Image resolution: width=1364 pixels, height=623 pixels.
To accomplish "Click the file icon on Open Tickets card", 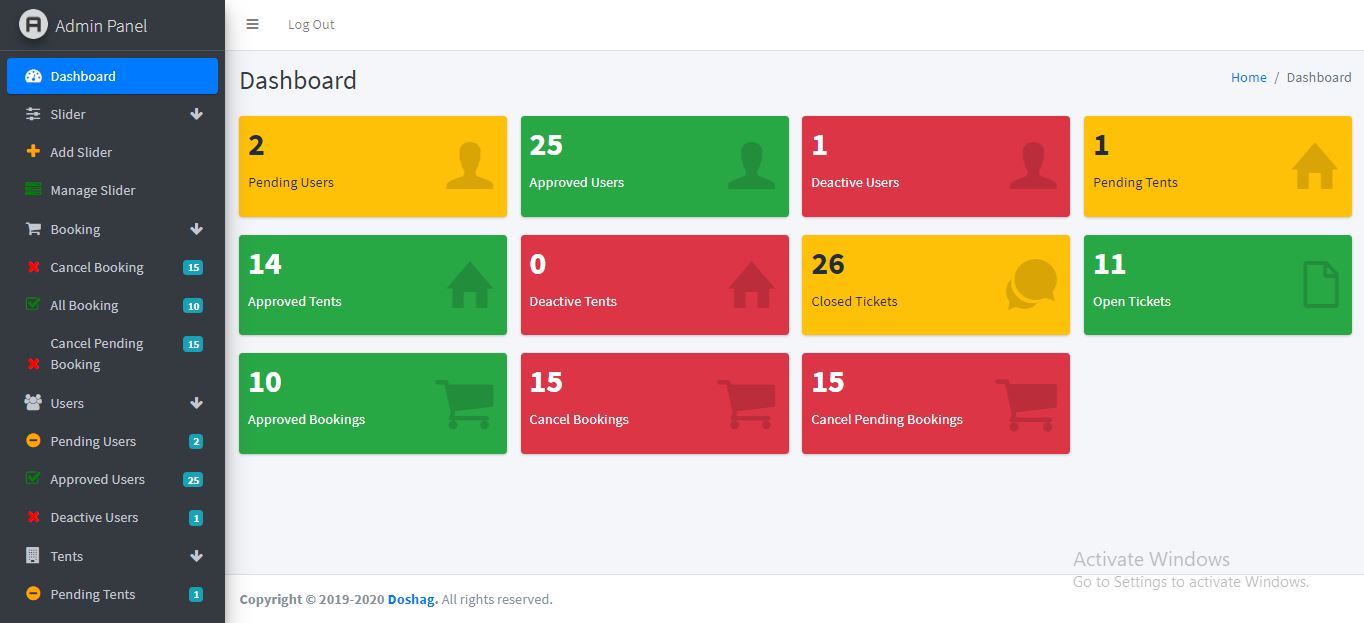I will [1320, 284].
